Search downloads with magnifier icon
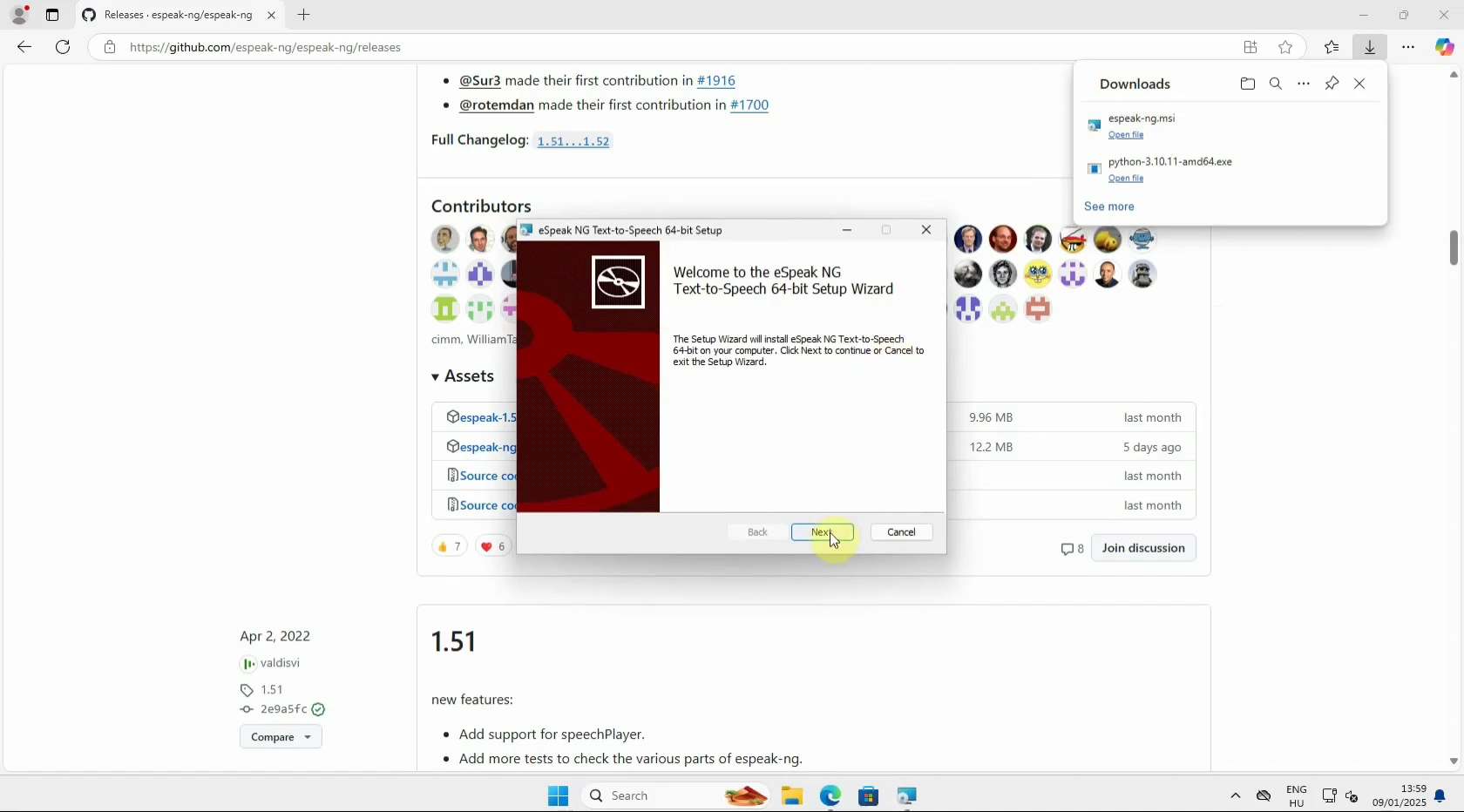The width and height of the screenshot is (1464, 812). pyautogui.click(x=1276, y=84)
